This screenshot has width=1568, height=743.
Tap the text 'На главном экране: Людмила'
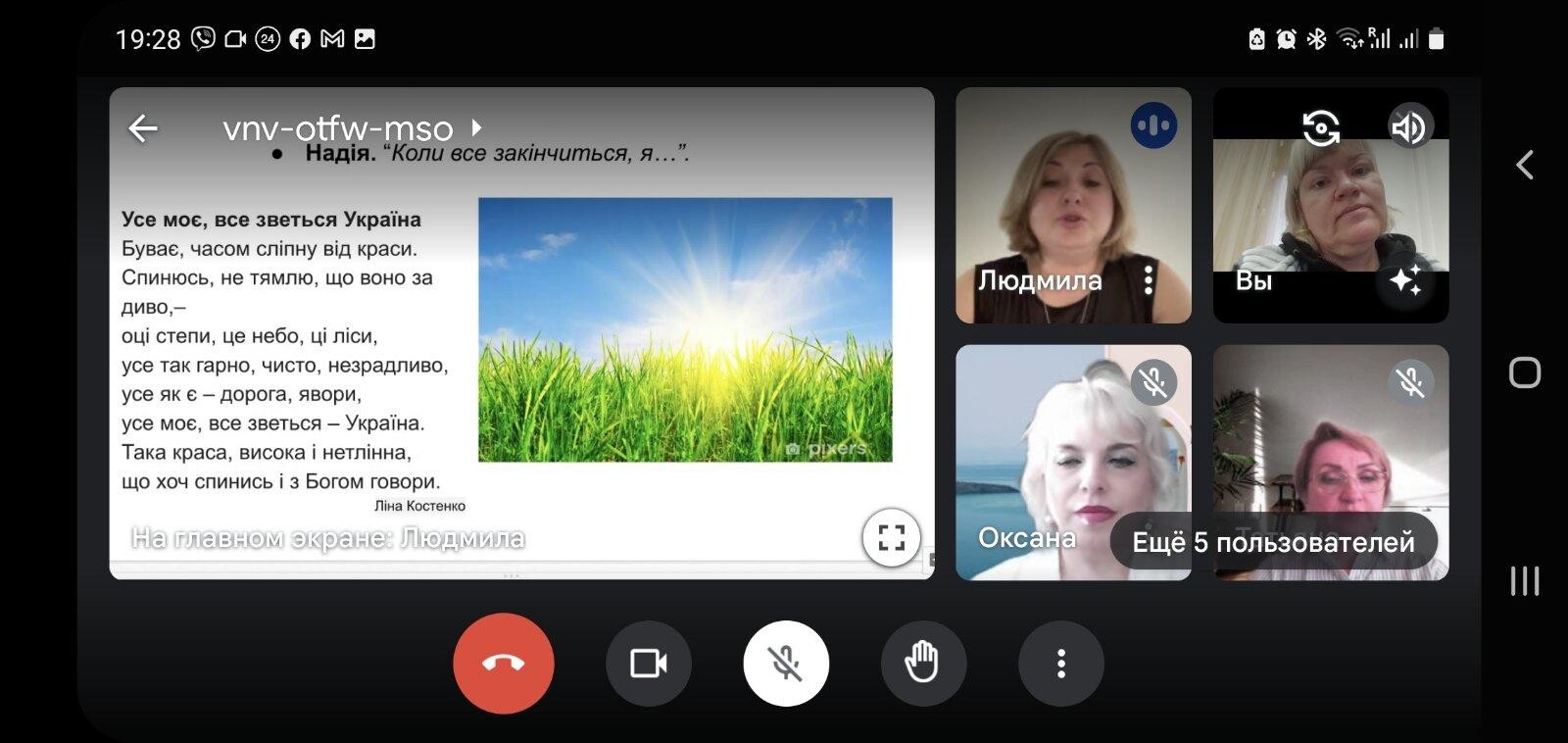click(x=328, y=538)
